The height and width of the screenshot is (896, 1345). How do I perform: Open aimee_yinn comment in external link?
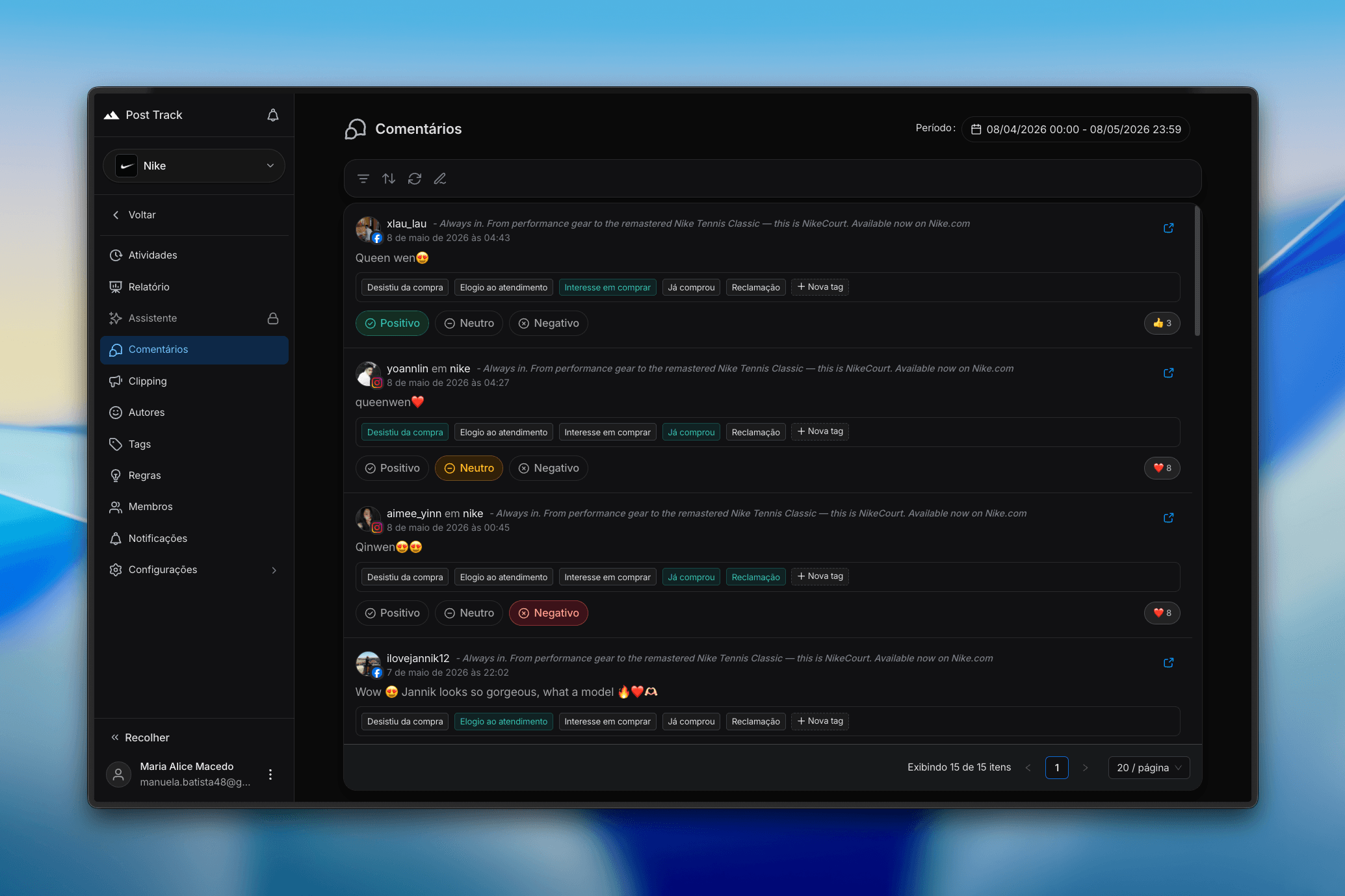point(1168,518)
